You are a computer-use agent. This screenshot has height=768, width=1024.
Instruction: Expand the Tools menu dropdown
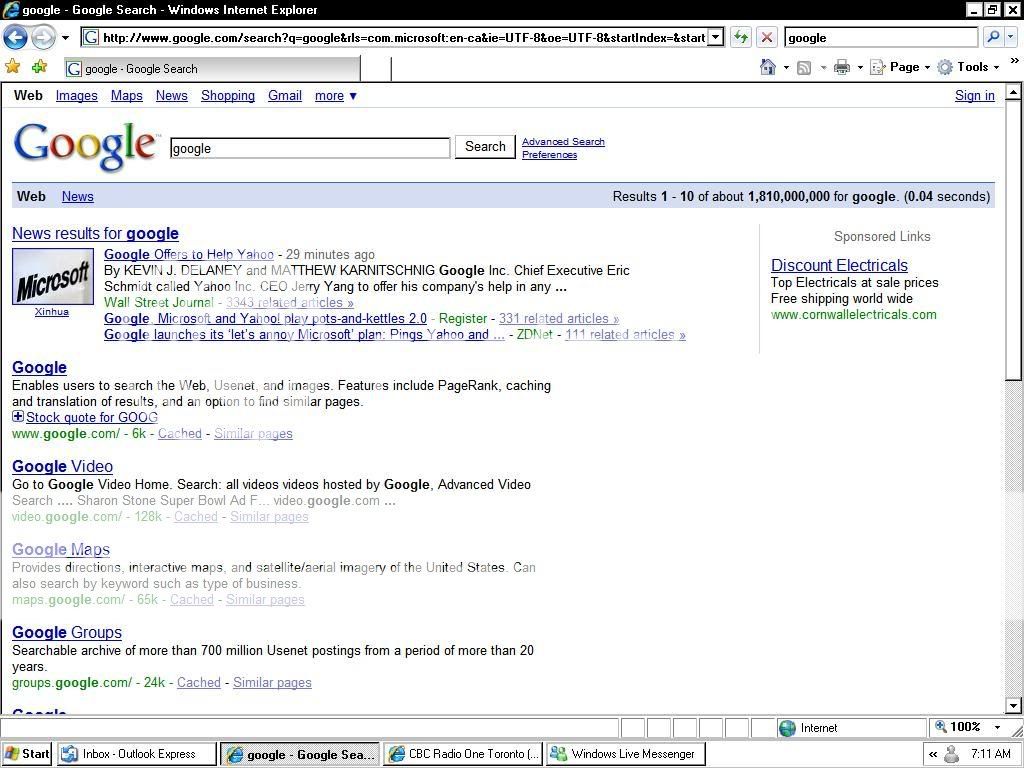tap(968, 67)
